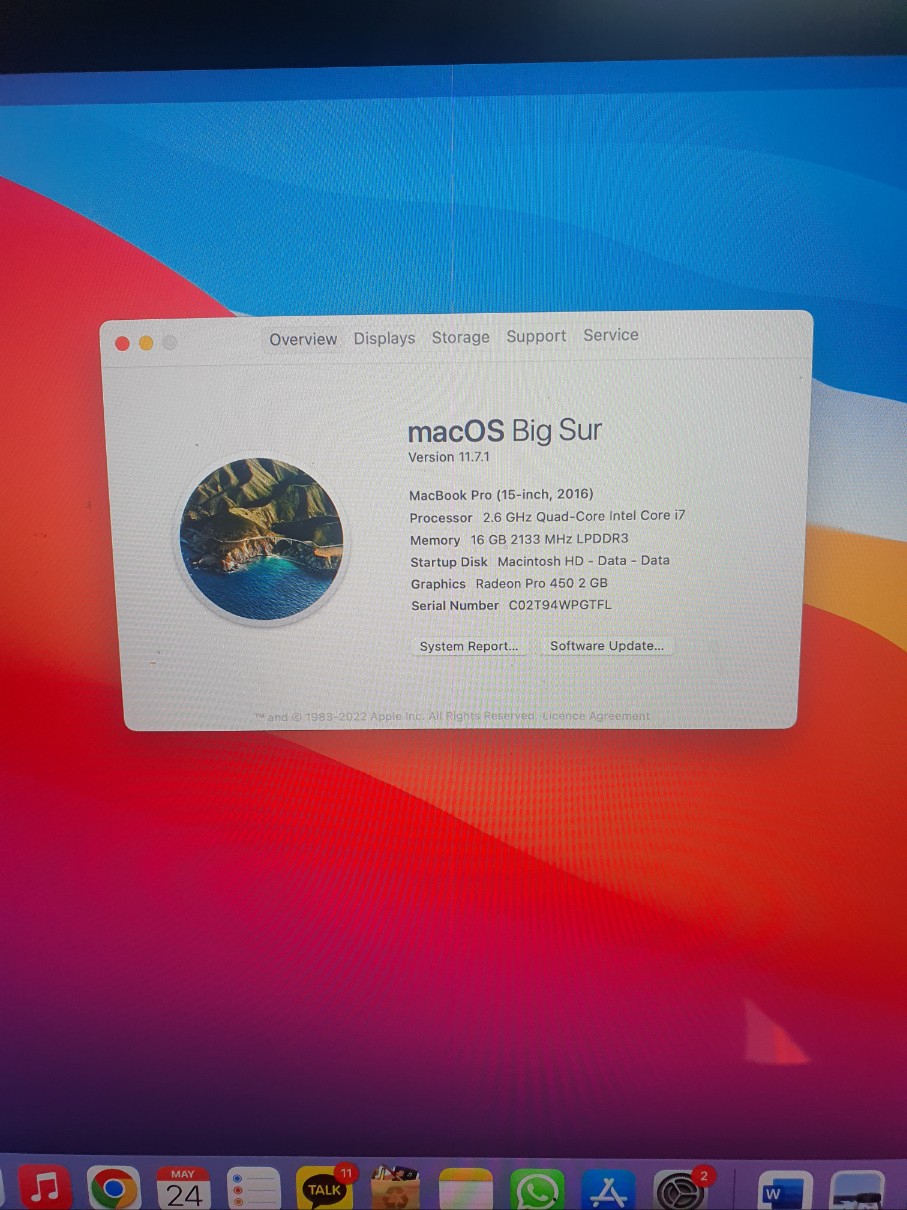
Task: Open Microsoft Word from the Dock
Action: point(785,1192)
